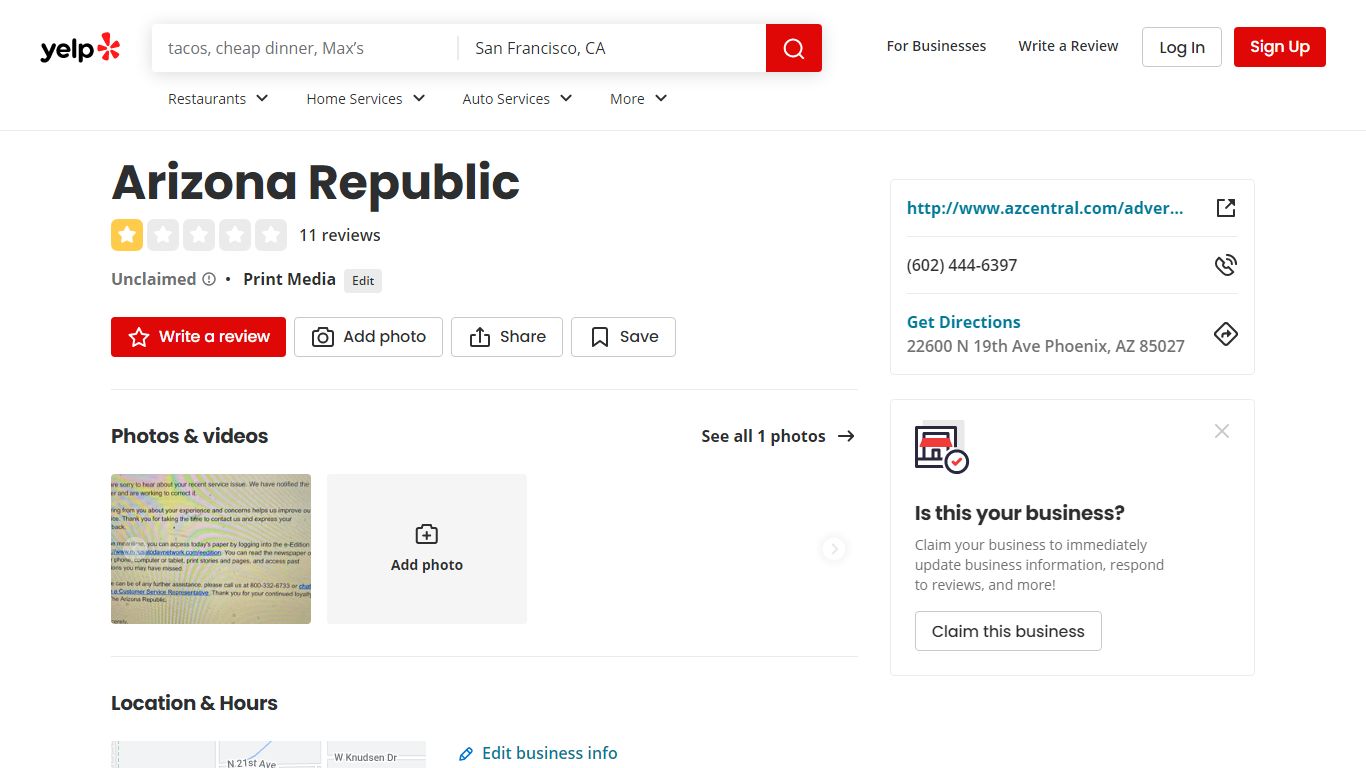1366x768 pixels.
Task: Dismiss the 'Is this your business?' card
Action: tap(1222, 431)
